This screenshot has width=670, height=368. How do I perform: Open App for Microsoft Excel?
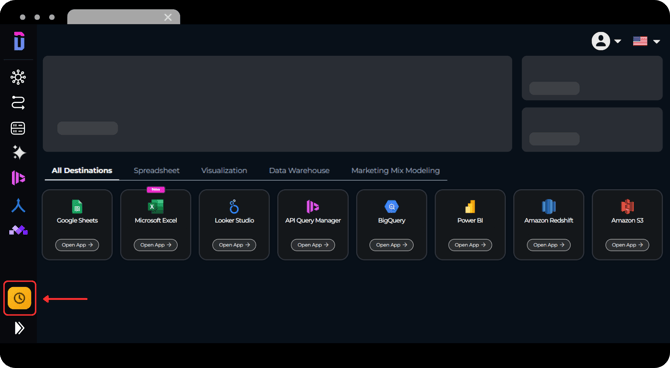(x=156, y=245)
